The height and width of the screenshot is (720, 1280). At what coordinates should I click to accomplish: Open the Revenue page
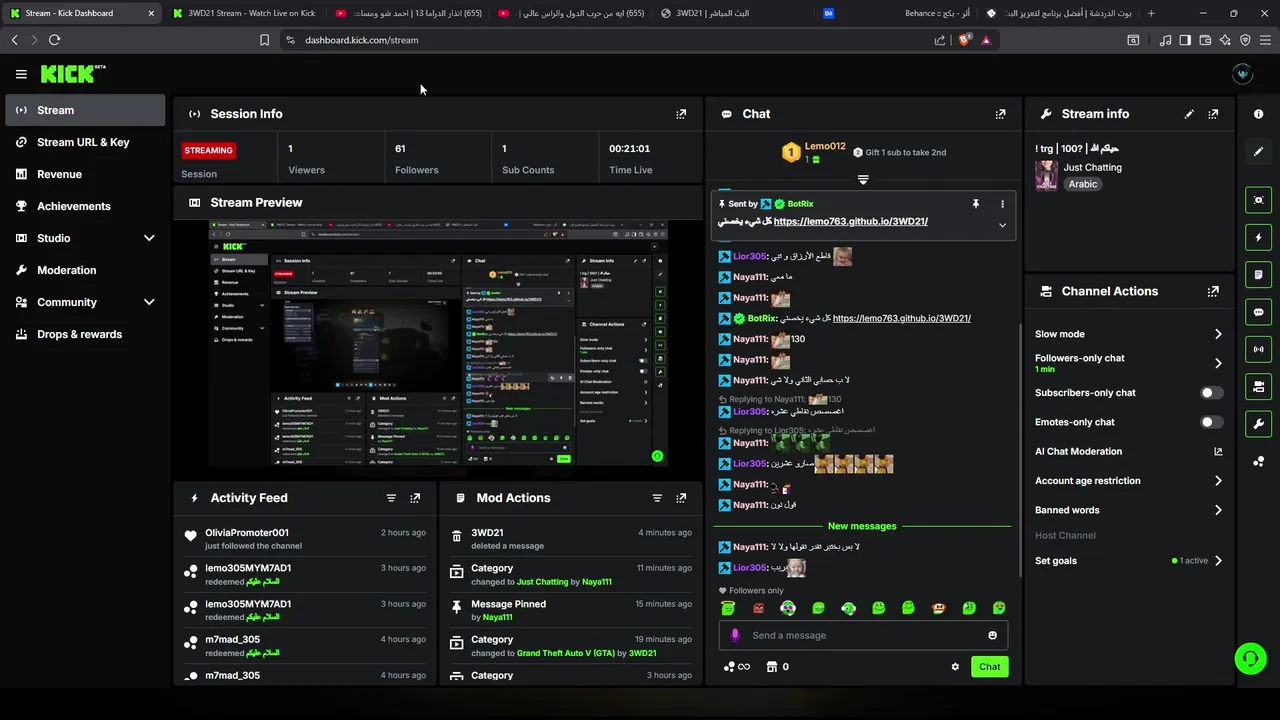coord(86,174)
